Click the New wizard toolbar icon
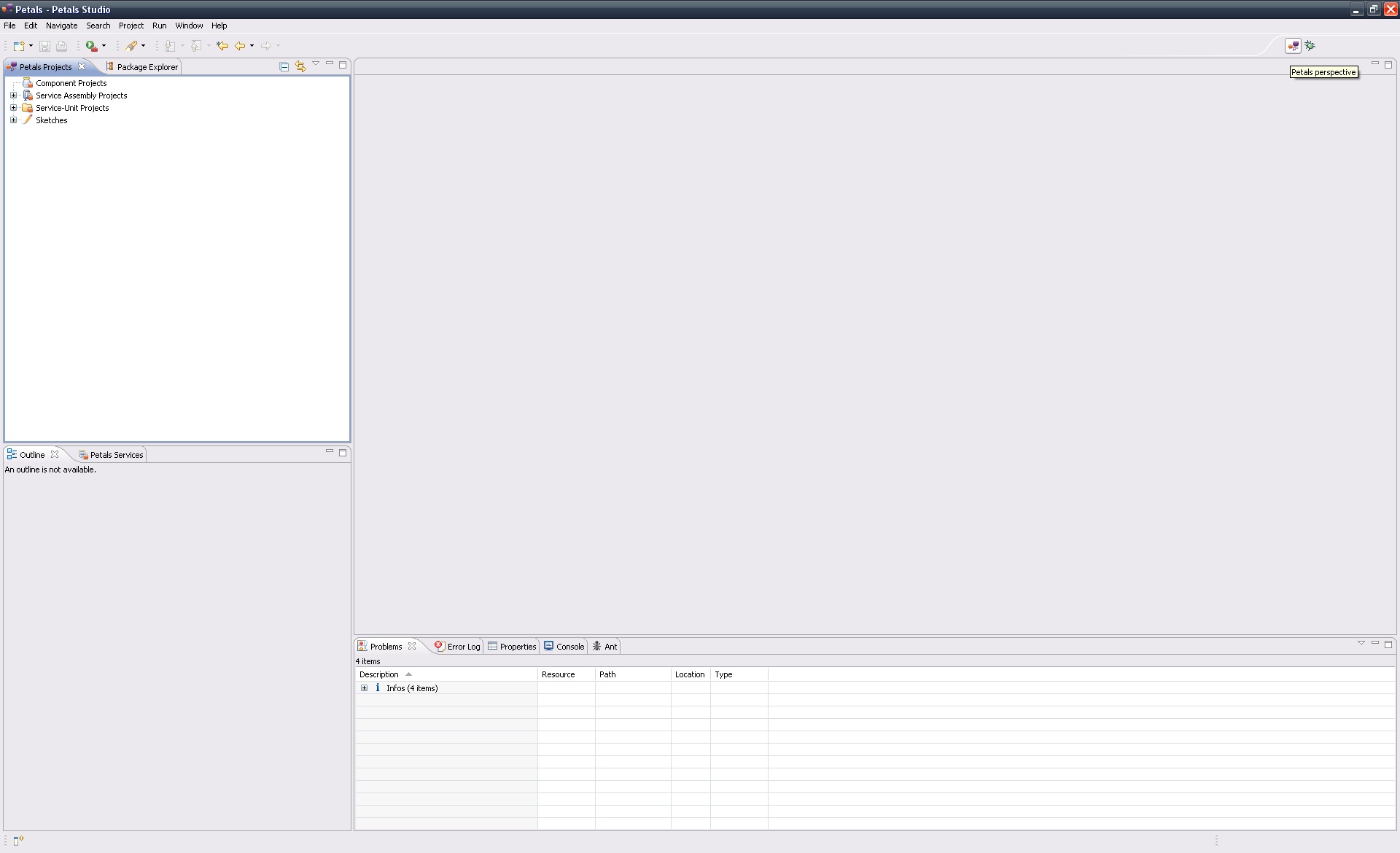This screenshot has height=853, width=1400. [19, 46]
